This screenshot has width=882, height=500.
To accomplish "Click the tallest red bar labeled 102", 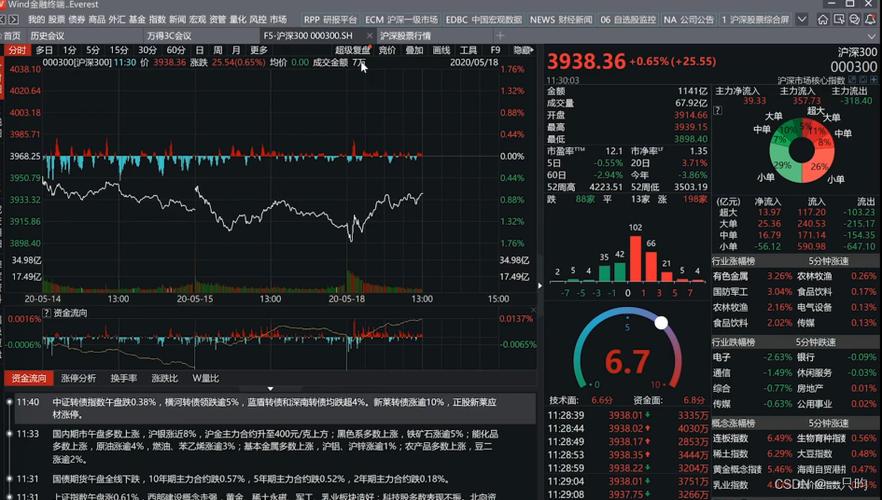I will click(x=636, y=258).
